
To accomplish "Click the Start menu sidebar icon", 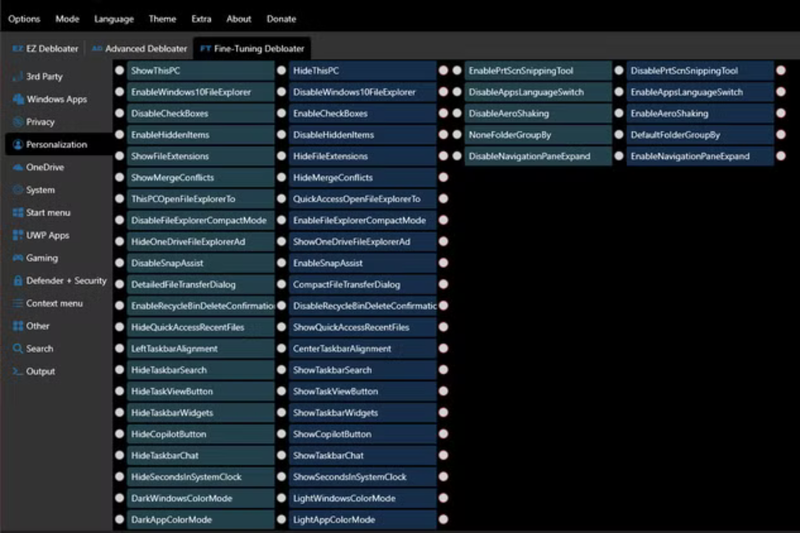I will pyautogui.click(x=18, y=212).
